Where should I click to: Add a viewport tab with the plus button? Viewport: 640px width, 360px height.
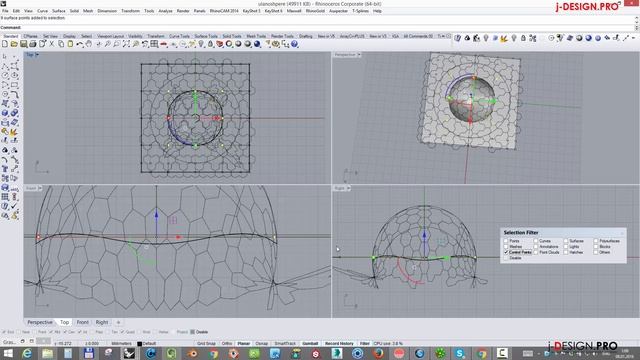118,322
